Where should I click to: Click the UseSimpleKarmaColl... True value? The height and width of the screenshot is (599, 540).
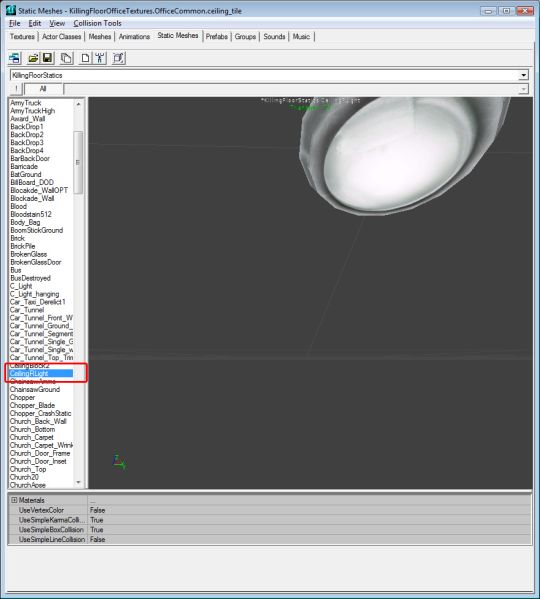[97, 520]
